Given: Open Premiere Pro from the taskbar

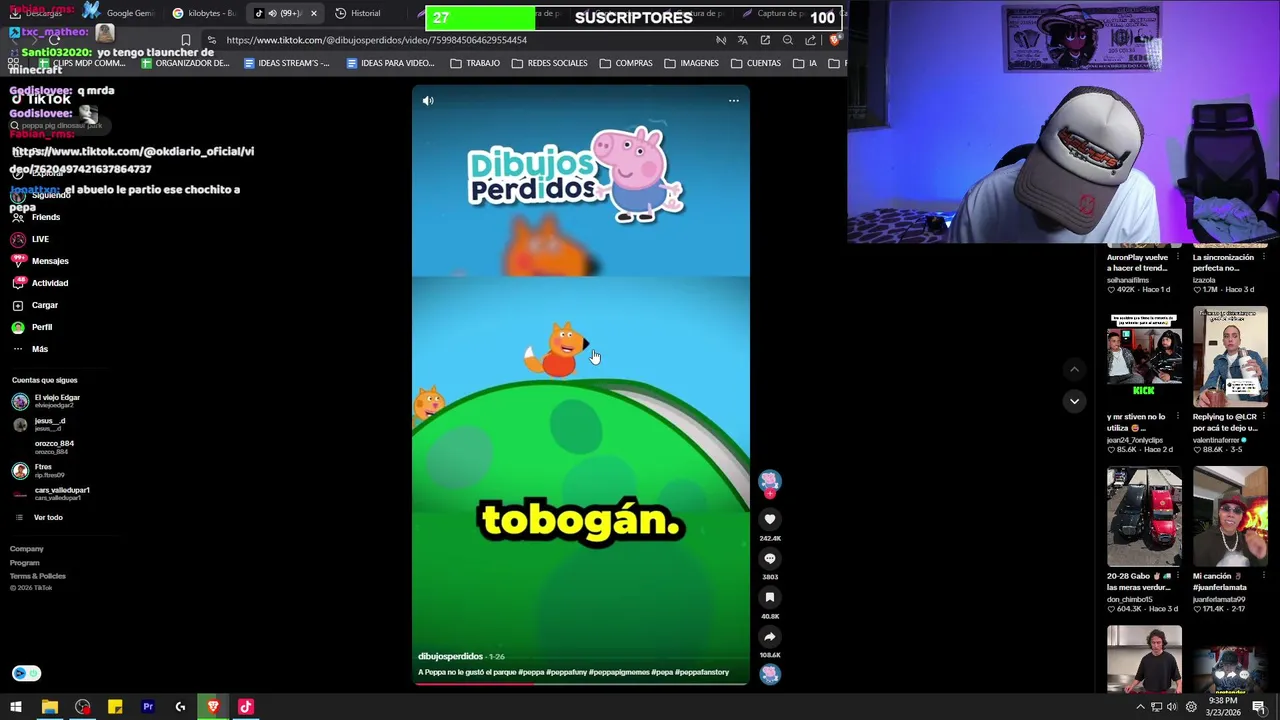Looking at the screenshot, I should (148, 707).
